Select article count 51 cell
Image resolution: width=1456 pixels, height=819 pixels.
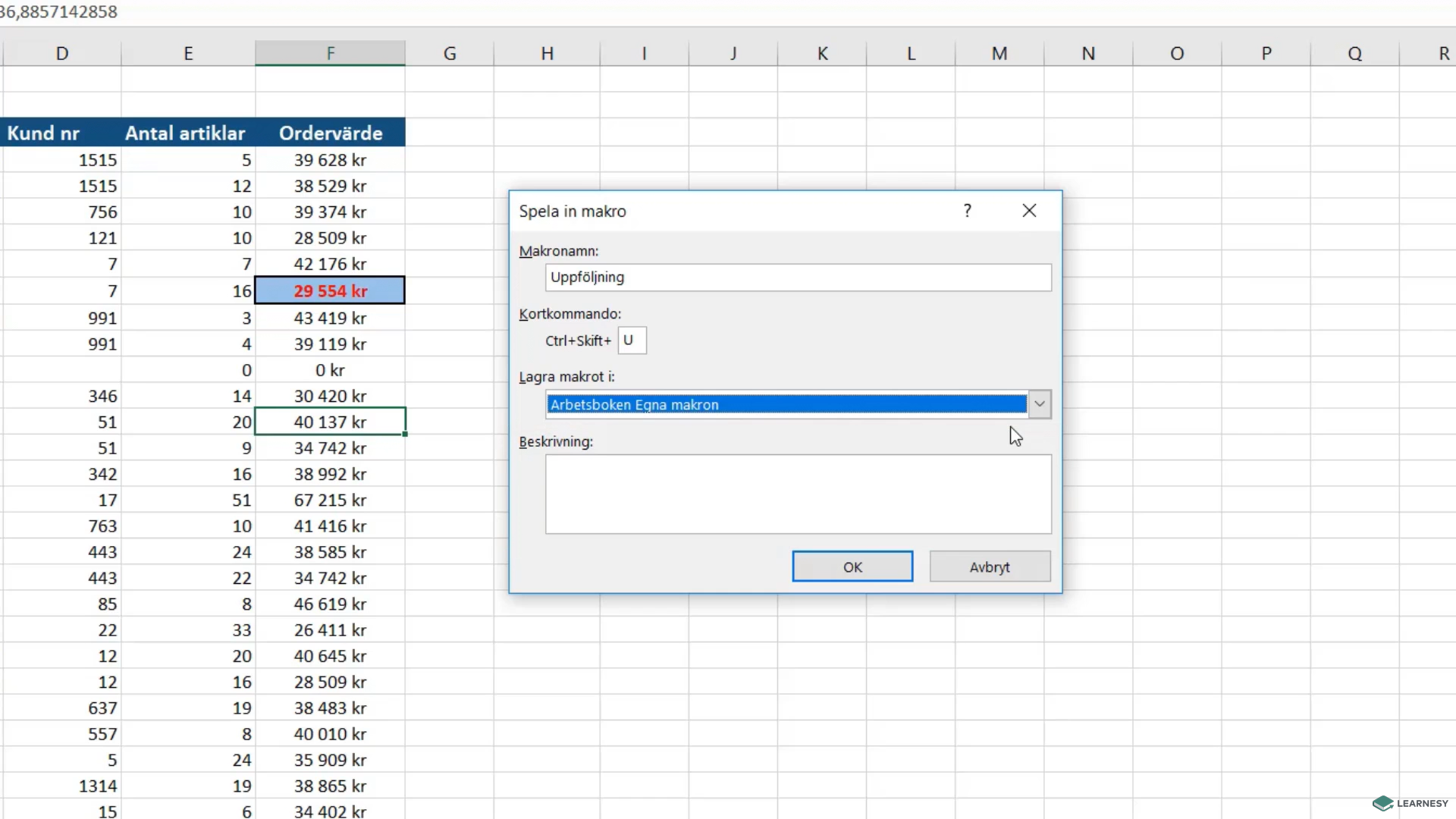(188, 500)
